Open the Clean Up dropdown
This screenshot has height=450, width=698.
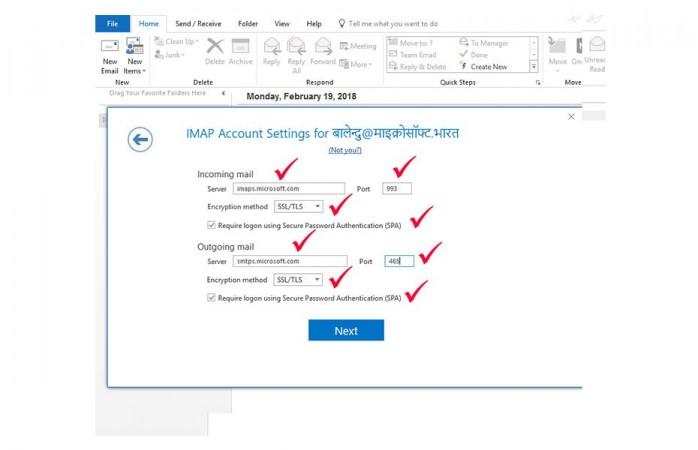(177, 41)
